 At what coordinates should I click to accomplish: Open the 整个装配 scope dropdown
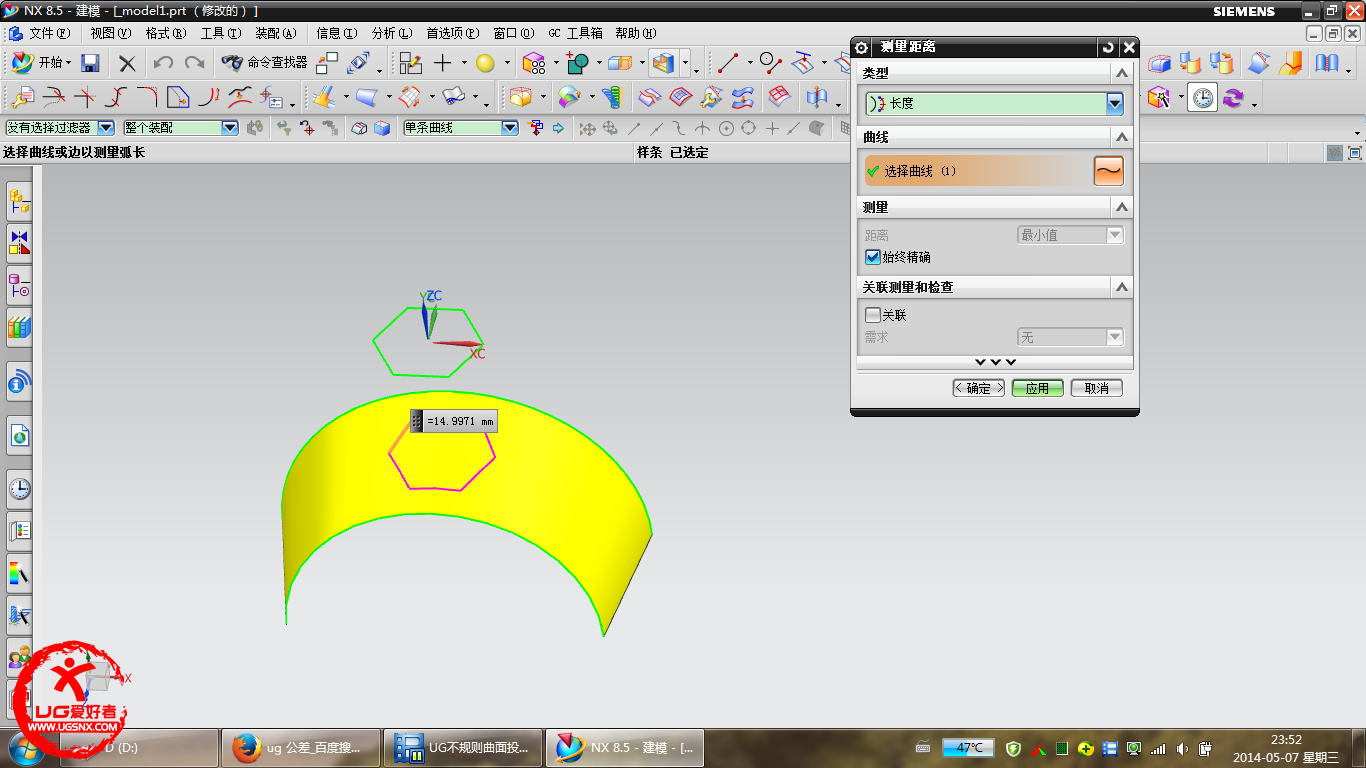pyautogui.click(x=180, y=128)
